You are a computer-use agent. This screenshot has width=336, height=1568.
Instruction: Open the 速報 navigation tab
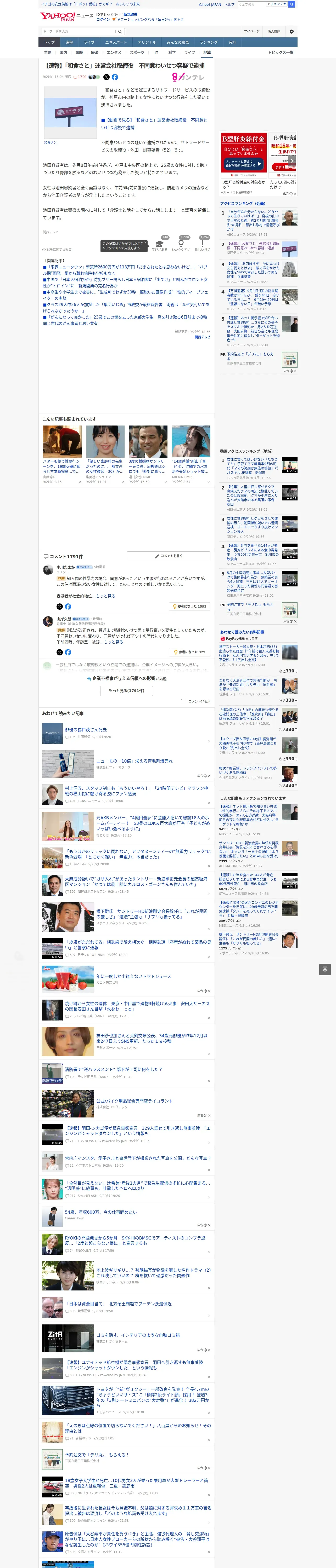click(x=69, y=42)
